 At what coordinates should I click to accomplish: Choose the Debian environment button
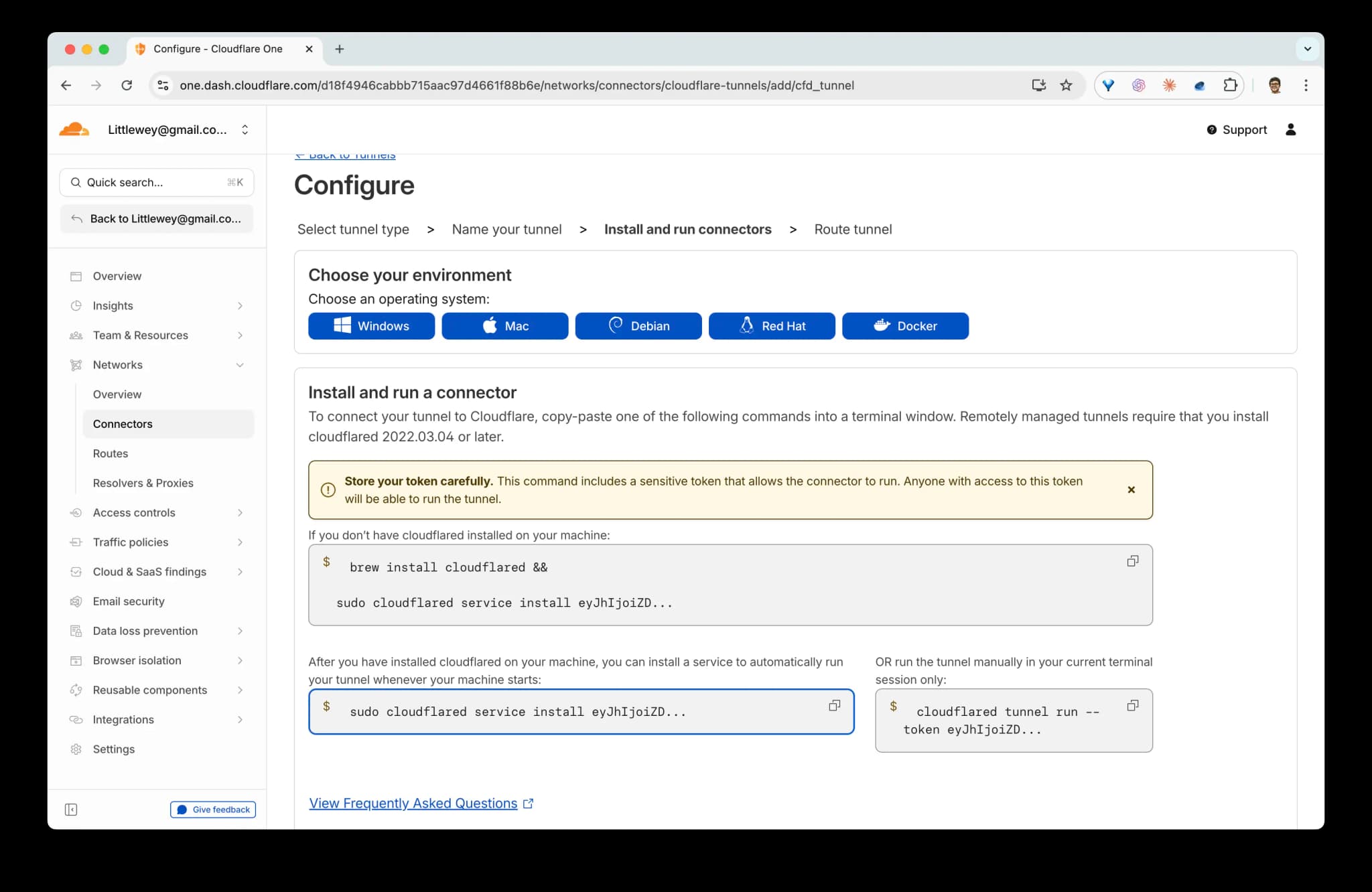(638, 326)
